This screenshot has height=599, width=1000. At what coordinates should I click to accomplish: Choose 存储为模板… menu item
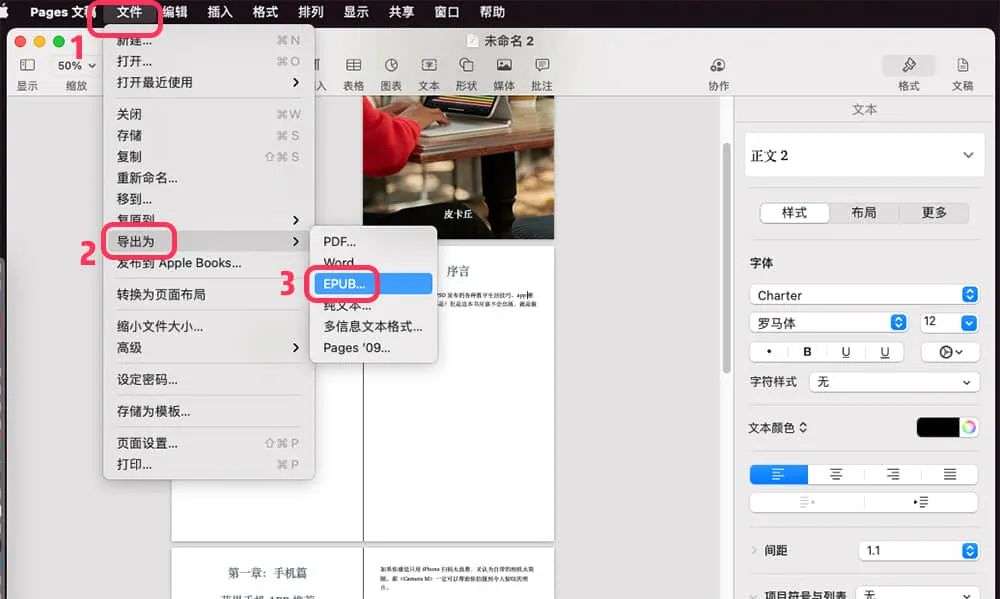pyautogui.click(x=208, y=411)
